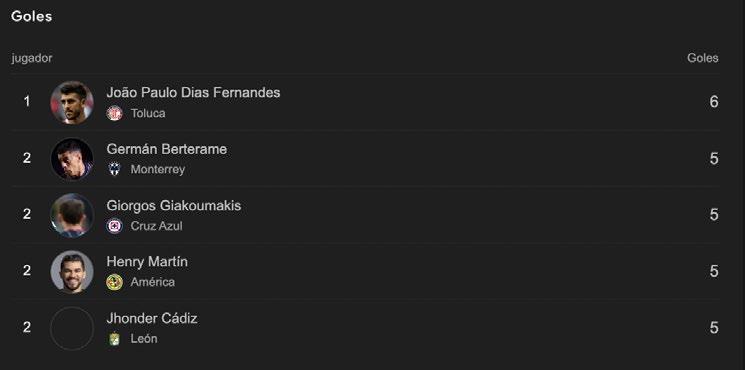Click the León club crest icon
The height and width of the screenshot is (370, 745).
pyautogui.click(x=115, y=339)
